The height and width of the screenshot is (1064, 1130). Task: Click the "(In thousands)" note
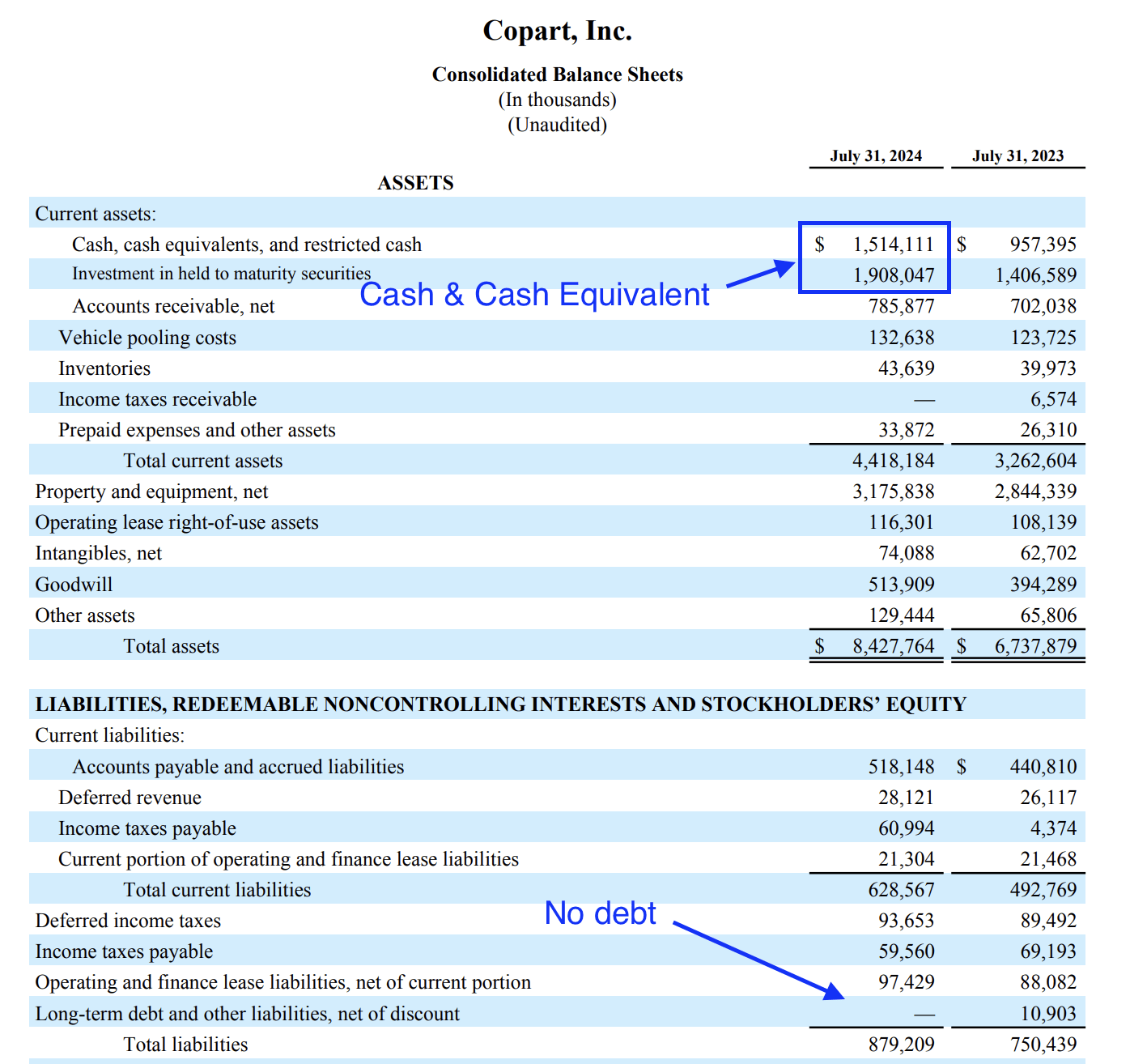[x=557, y=100]
